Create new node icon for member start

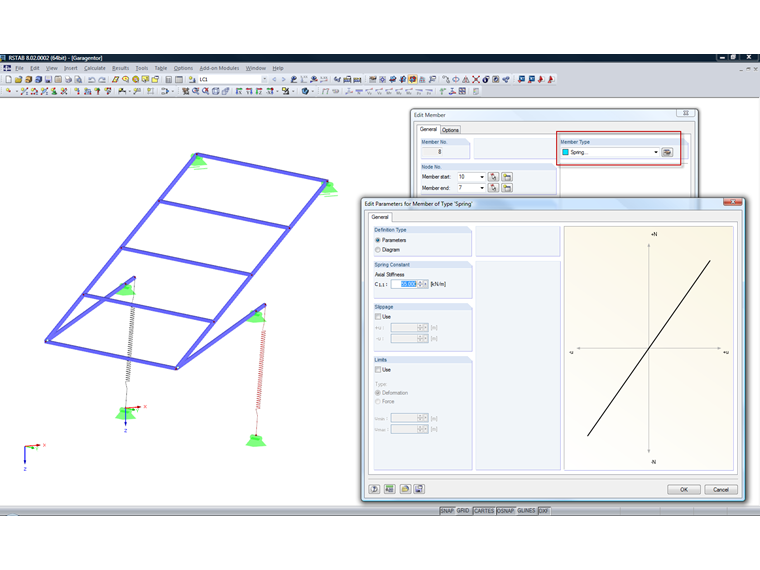click(x=507, y=177)
